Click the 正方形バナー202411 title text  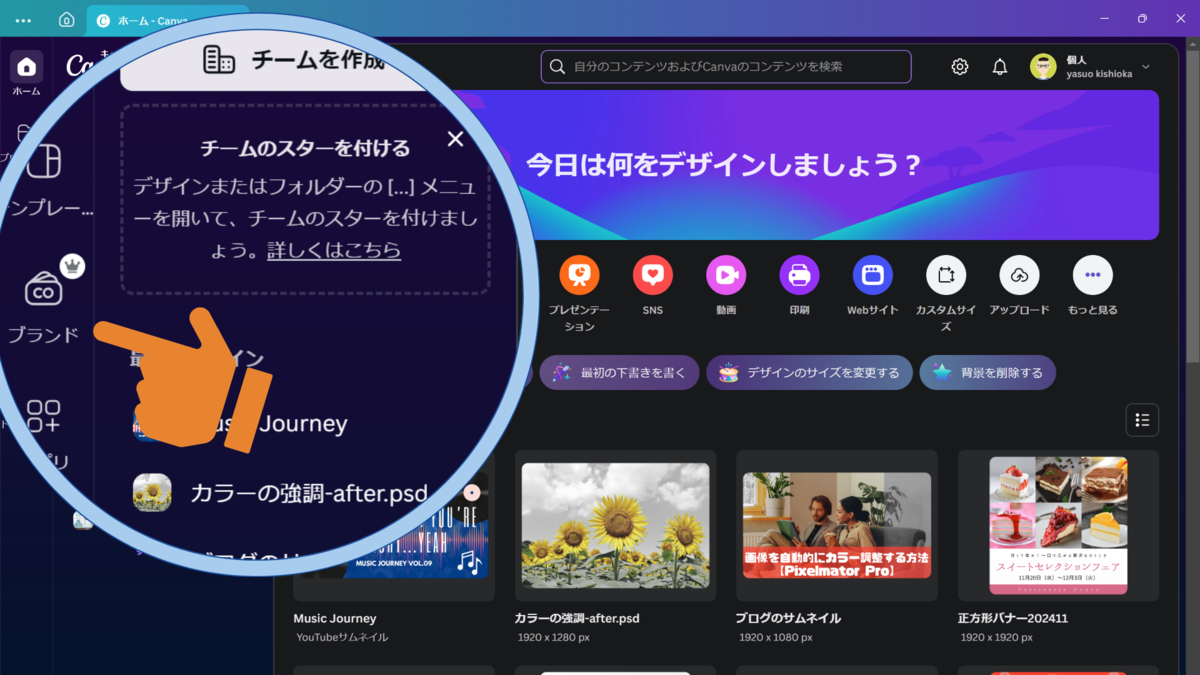pyautogui.click(x=1014, y=618)
